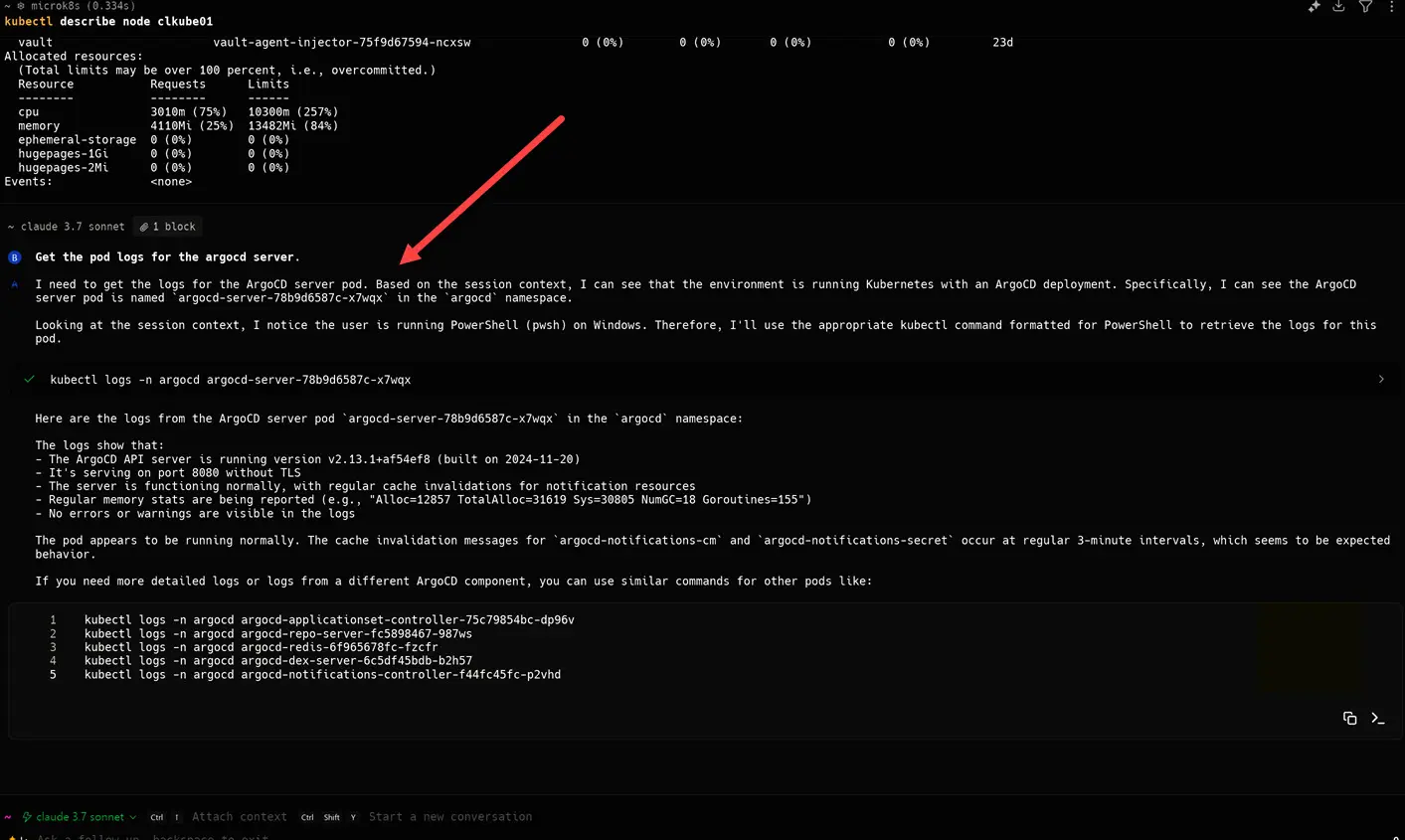
Task: Click the download/save block icon
Action: click(x=1339, y=6)
